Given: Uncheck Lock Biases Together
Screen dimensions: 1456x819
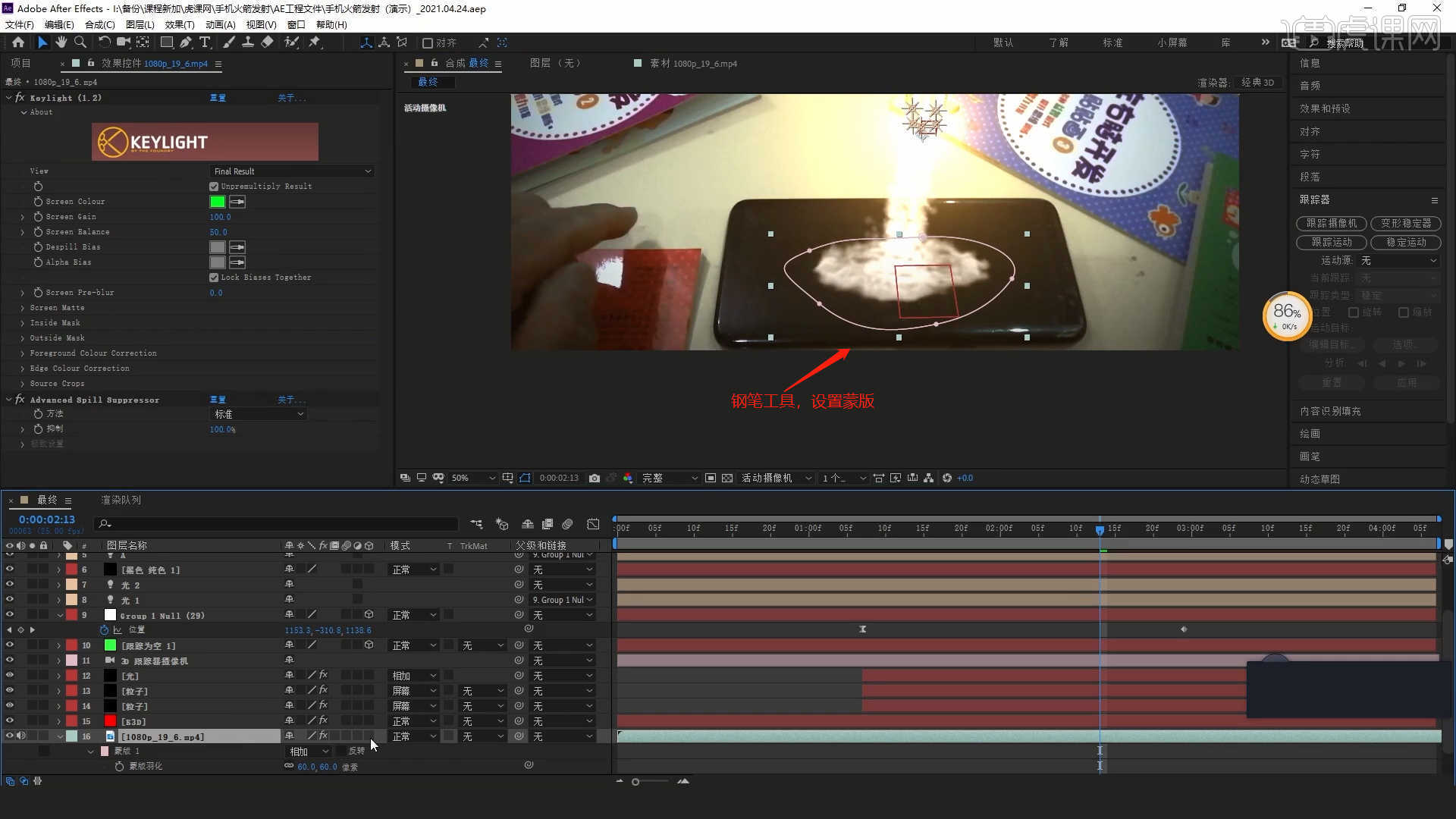Looking at the screenshot, I should [214, 278].
